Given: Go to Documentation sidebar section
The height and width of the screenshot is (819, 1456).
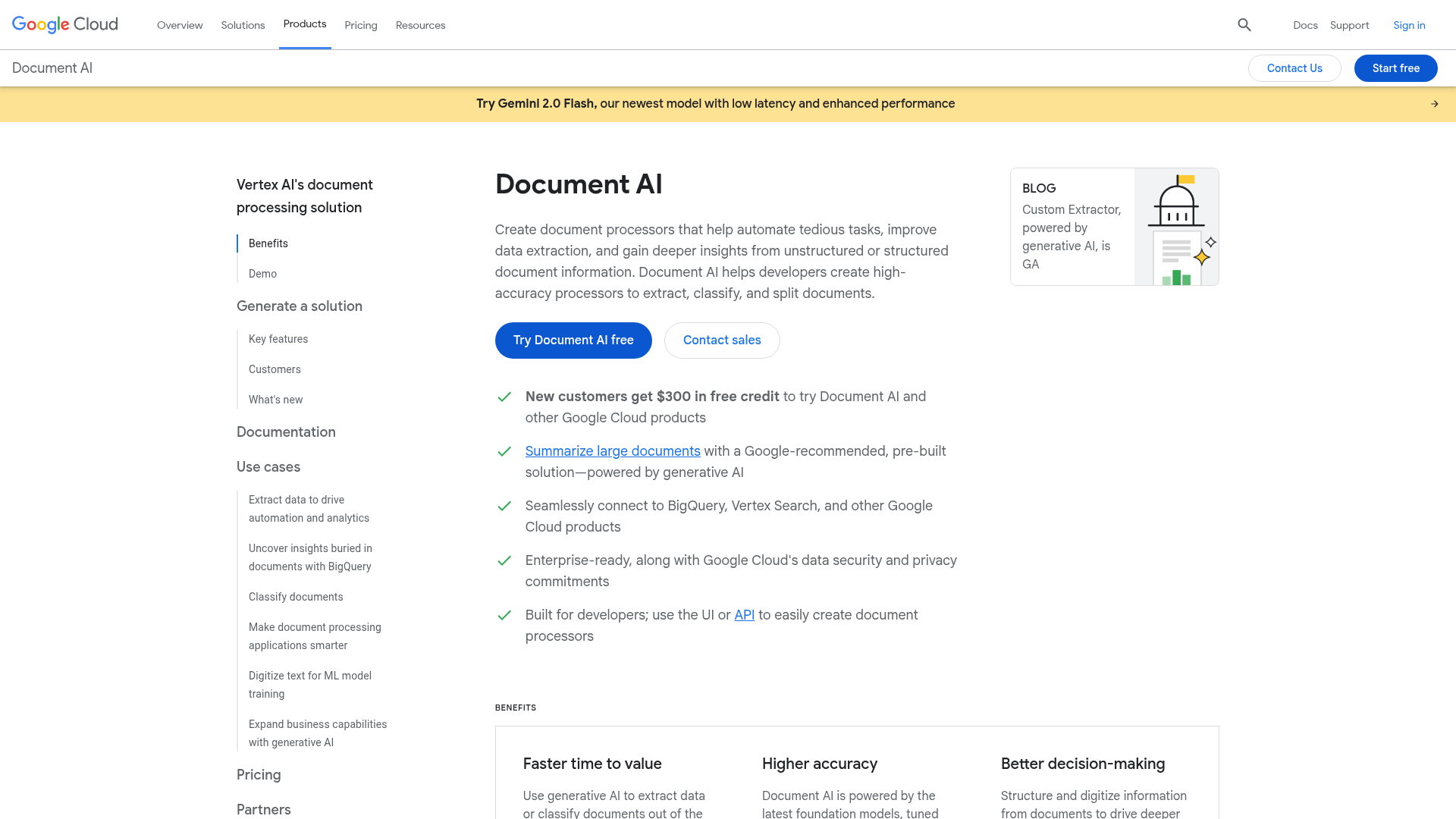Looking at the screenshot, I should [286, 432].
